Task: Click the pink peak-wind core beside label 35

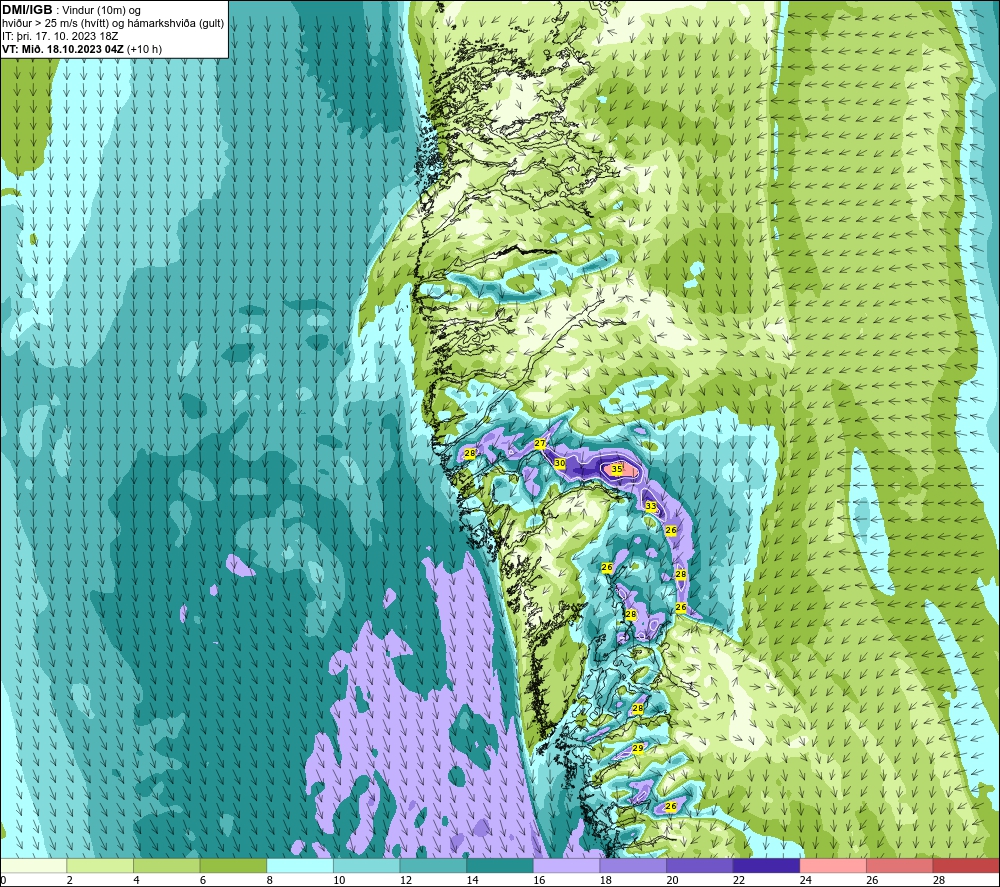Action: pos(628,470)
